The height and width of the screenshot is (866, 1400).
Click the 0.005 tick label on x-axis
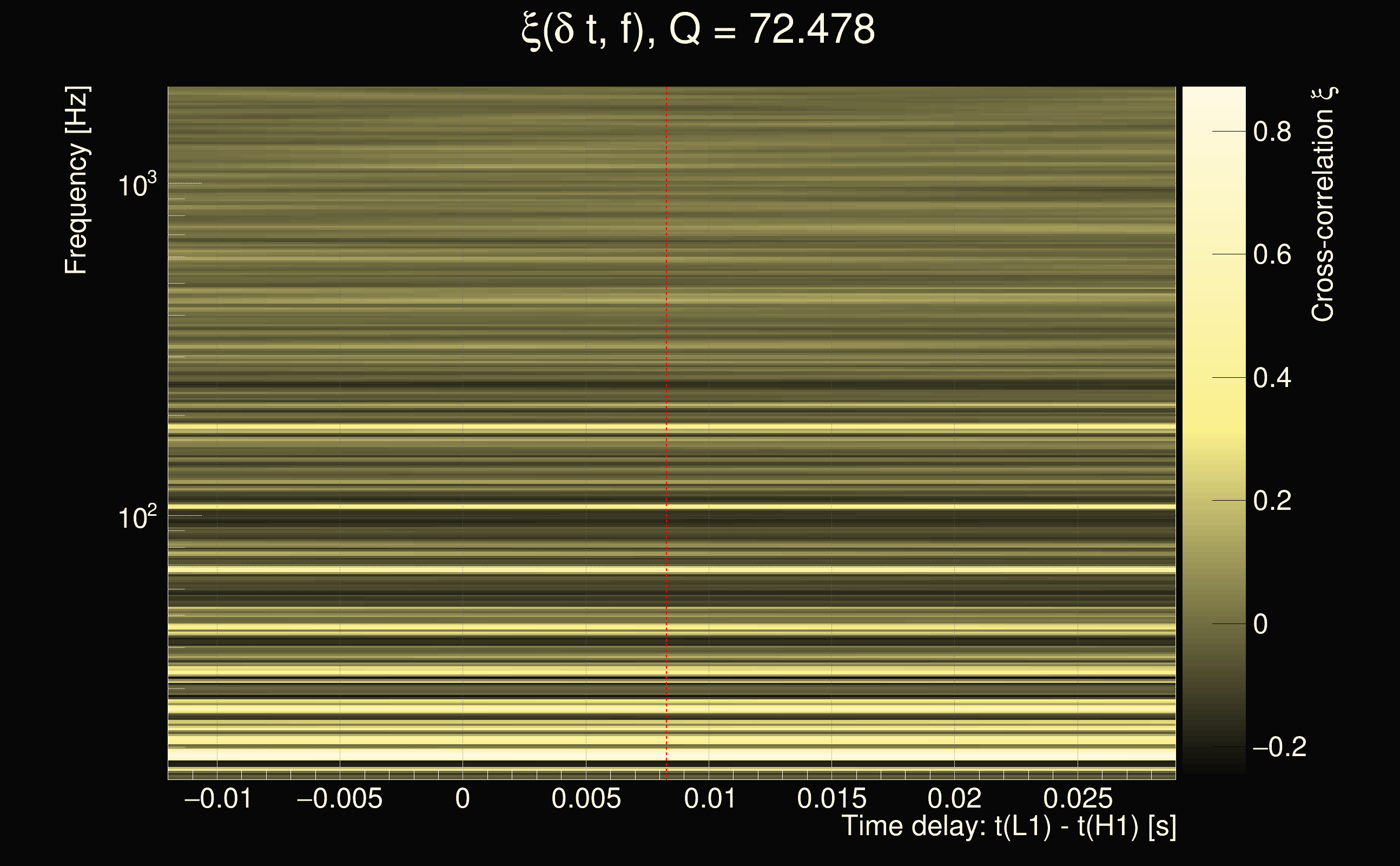(585, 798)
